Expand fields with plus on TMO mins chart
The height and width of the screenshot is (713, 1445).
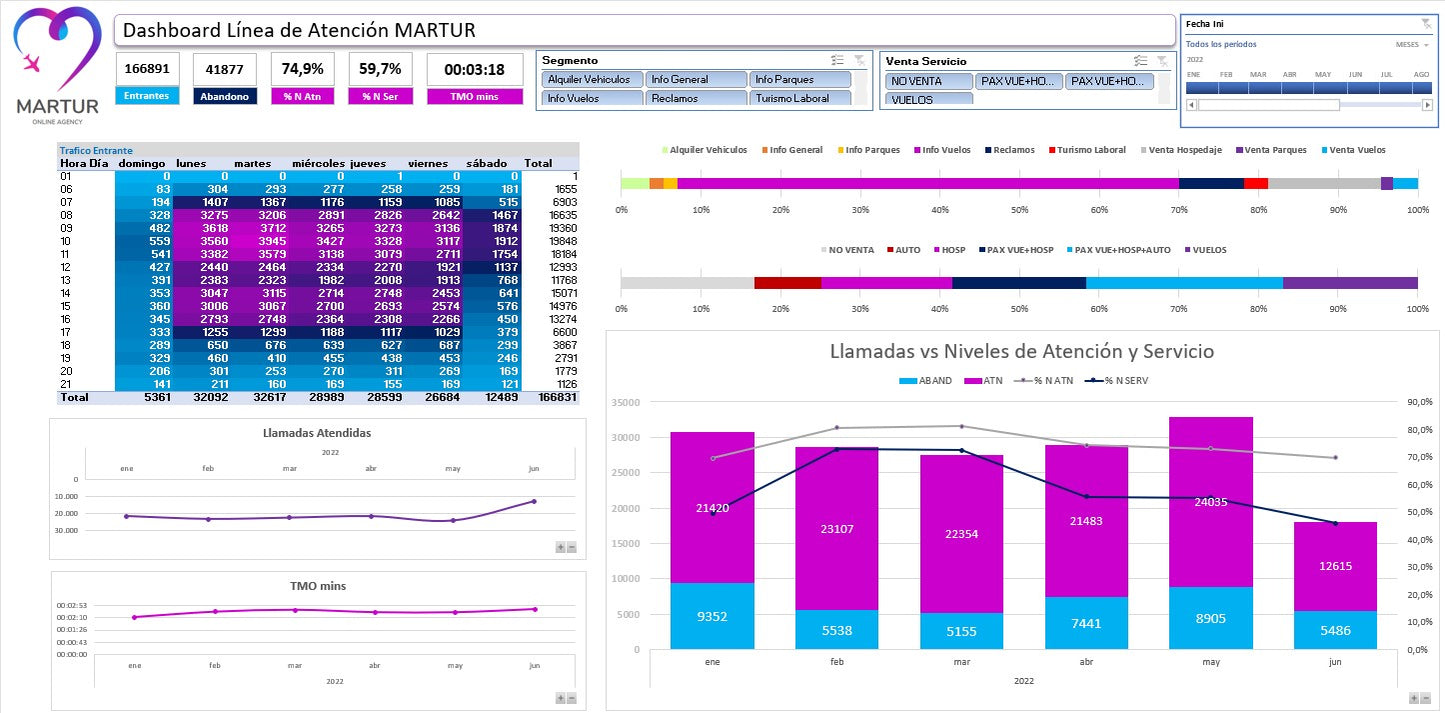click(560, 698)
